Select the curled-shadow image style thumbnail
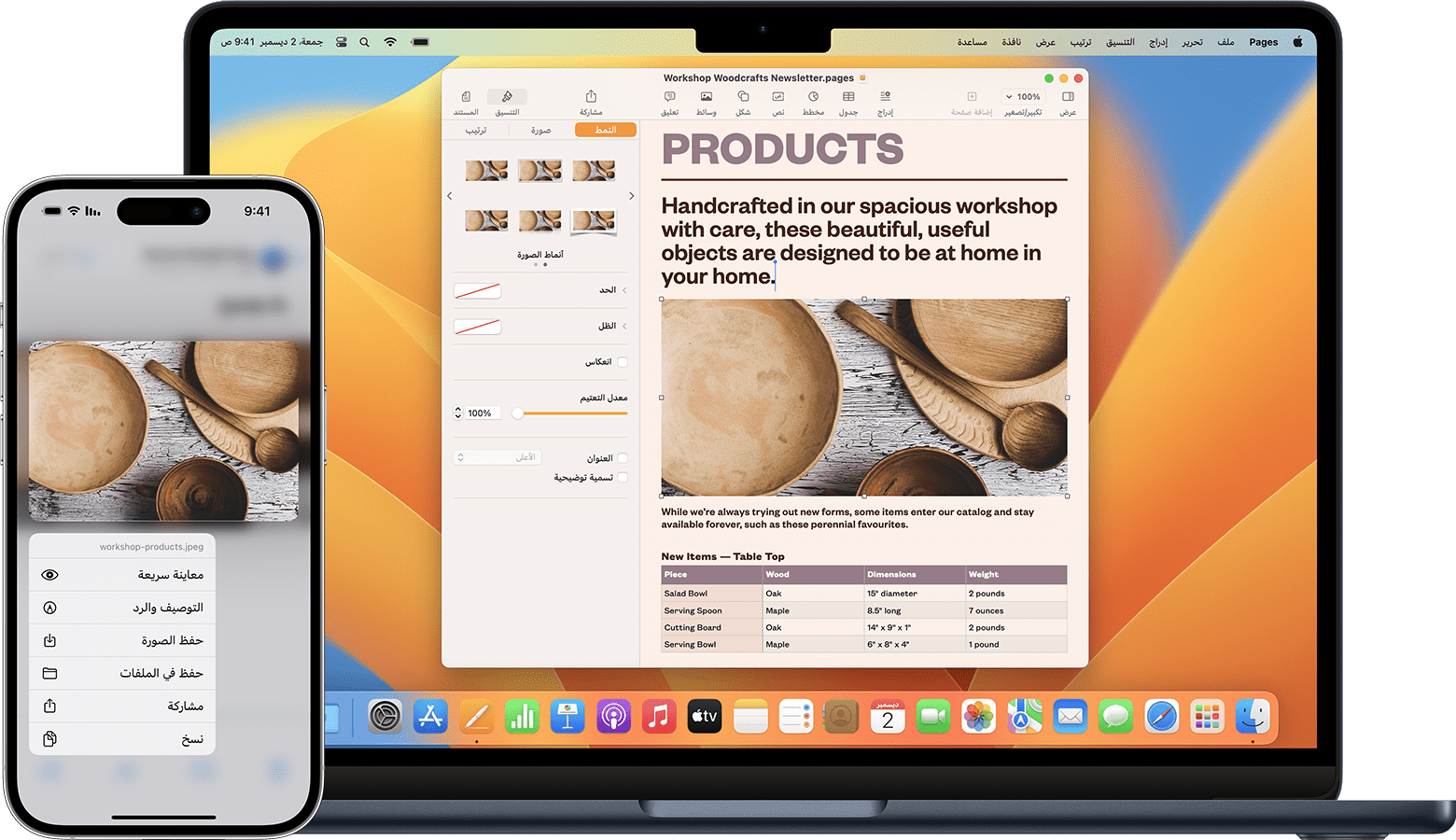Image resolution: width=1456 pixels, height=840 pixels. coord(594,221)
